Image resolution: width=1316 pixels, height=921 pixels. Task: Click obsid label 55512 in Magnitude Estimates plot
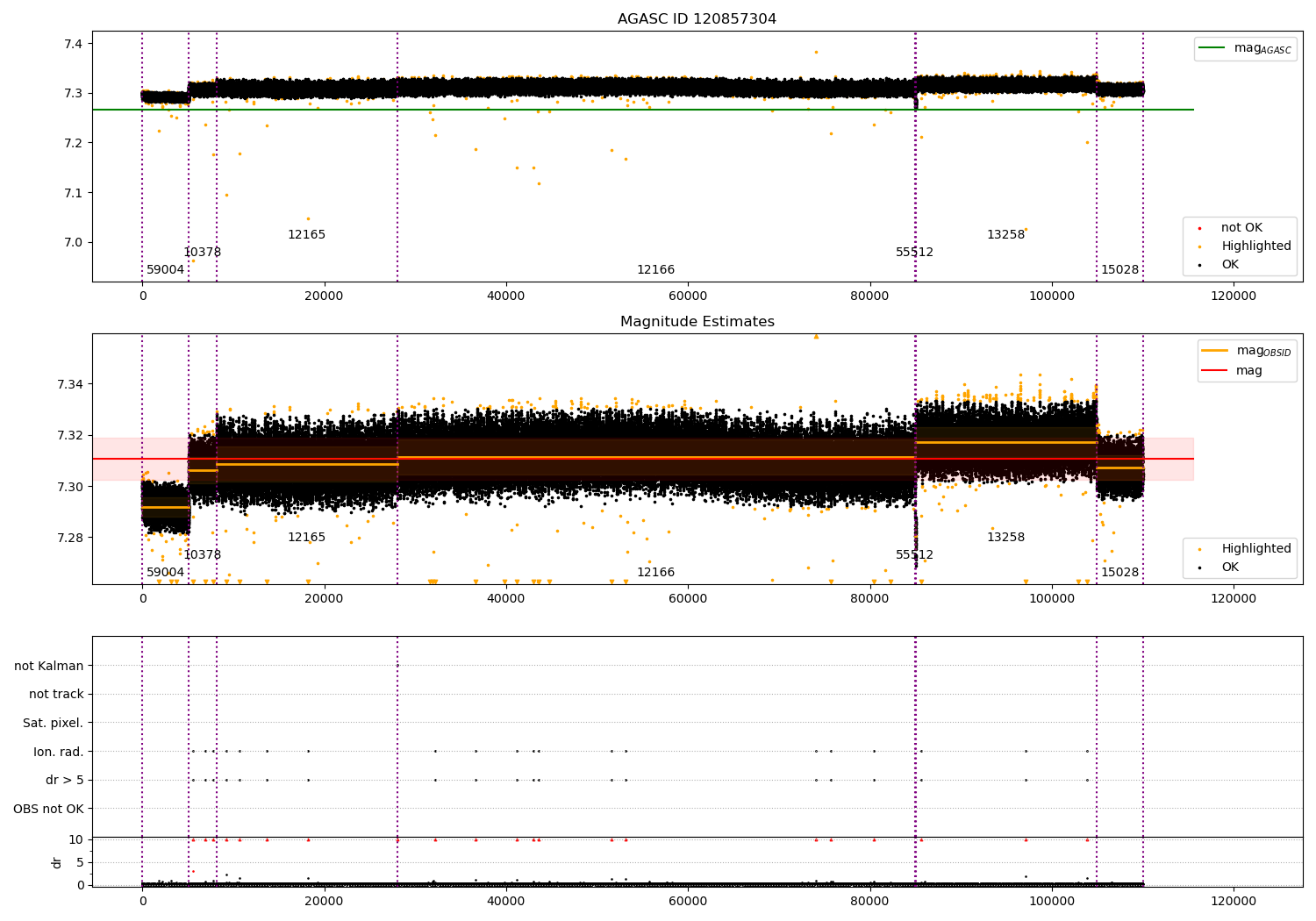[914, 555]
